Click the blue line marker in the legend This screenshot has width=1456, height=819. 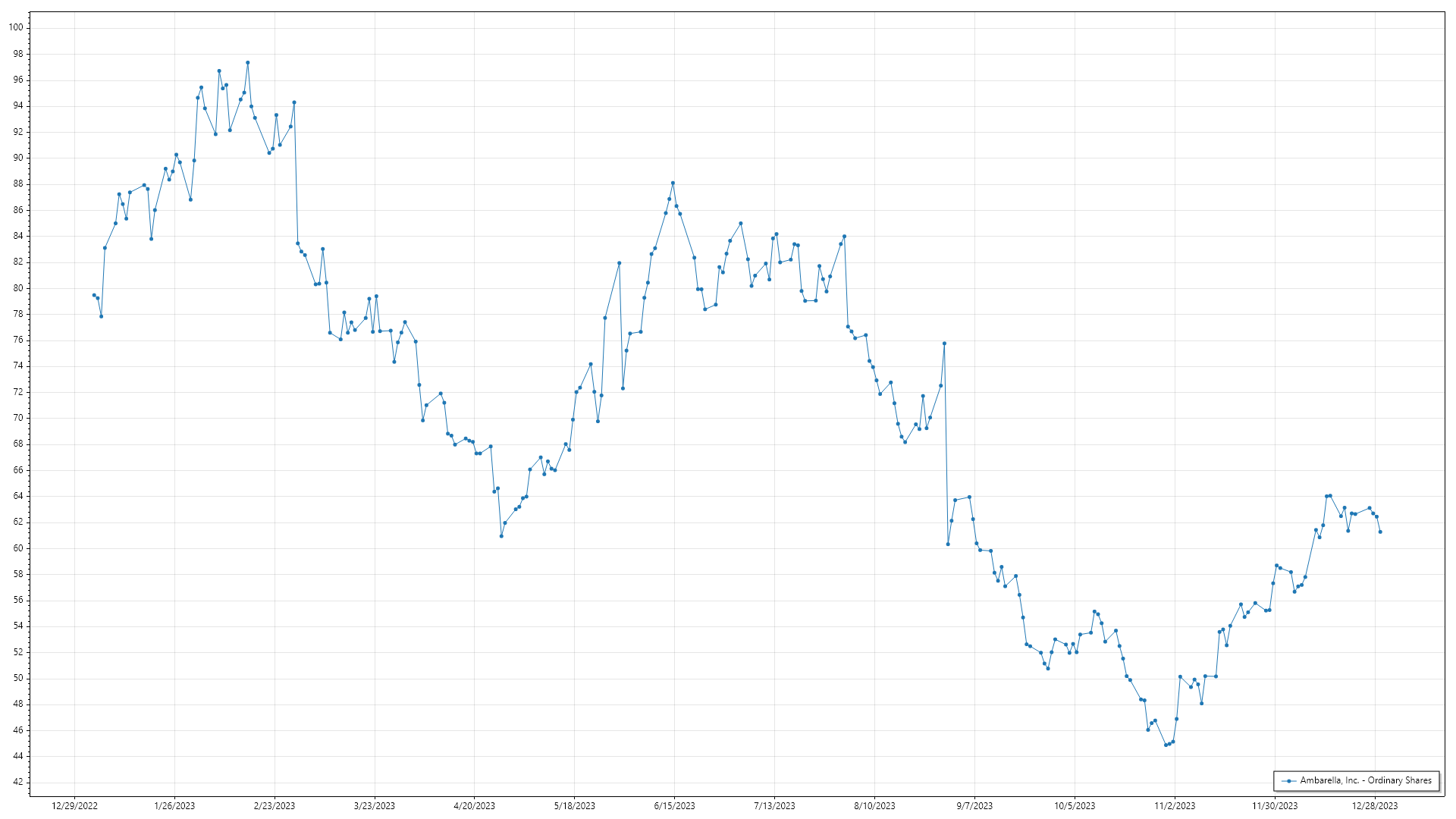tap(1288, 781)
